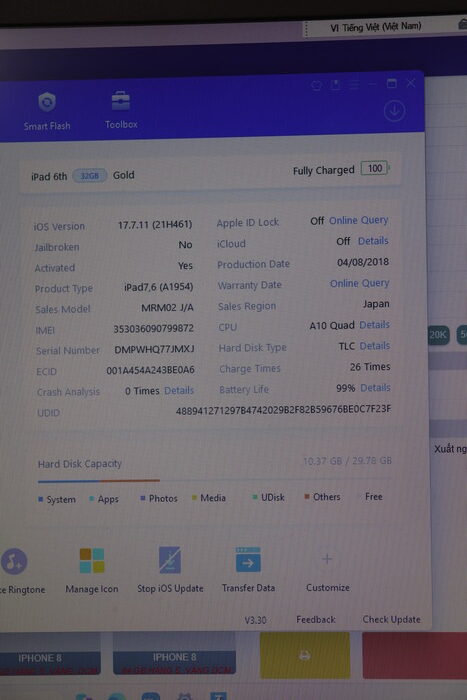Select Product Type iPad7,6 (A1954)
Viewport: 467px width, 700px height.
tap(158, 287)
